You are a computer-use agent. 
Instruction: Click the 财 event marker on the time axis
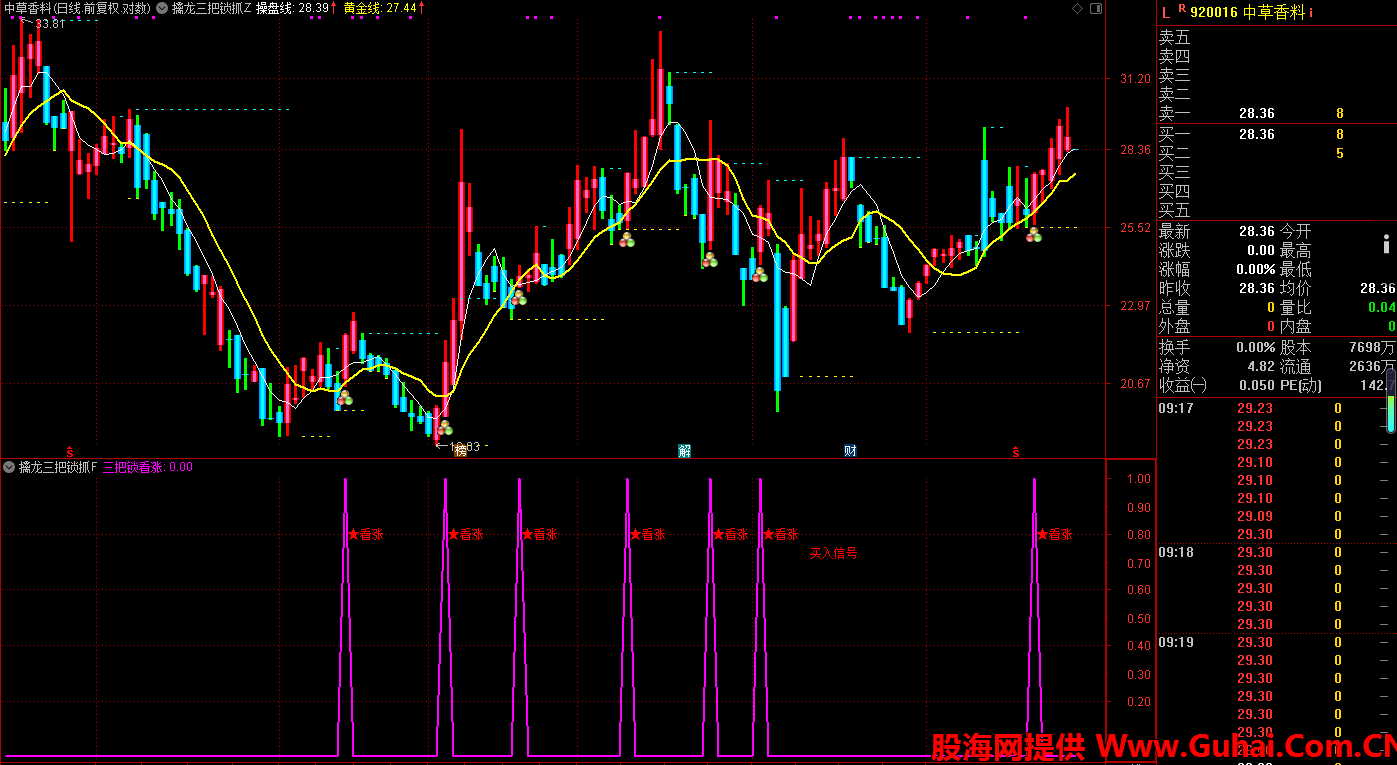(850, 451)
